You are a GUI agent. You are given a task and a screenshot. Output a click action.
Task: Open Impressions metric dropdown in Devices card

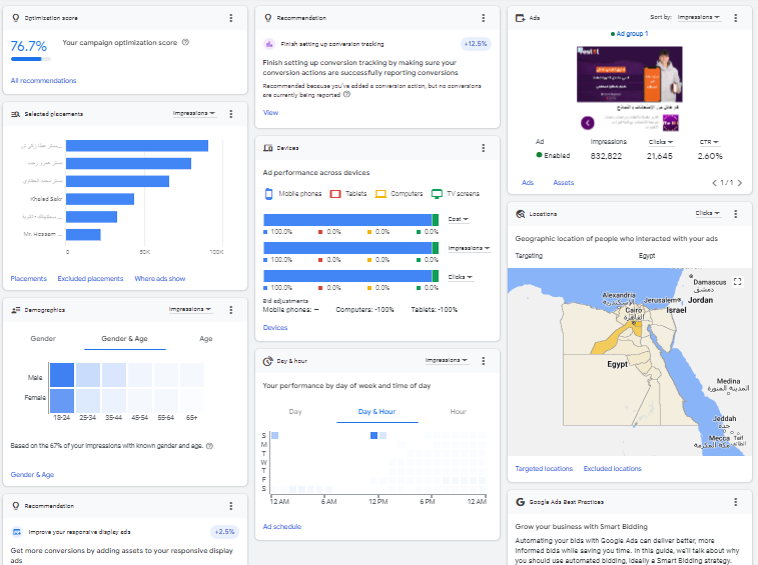[x=469, y=248]
